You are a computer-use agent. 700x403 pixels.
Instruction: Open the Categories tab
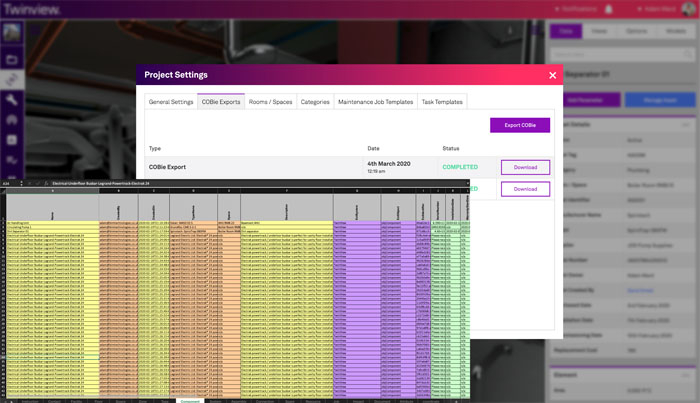click(x=315, y=102)
